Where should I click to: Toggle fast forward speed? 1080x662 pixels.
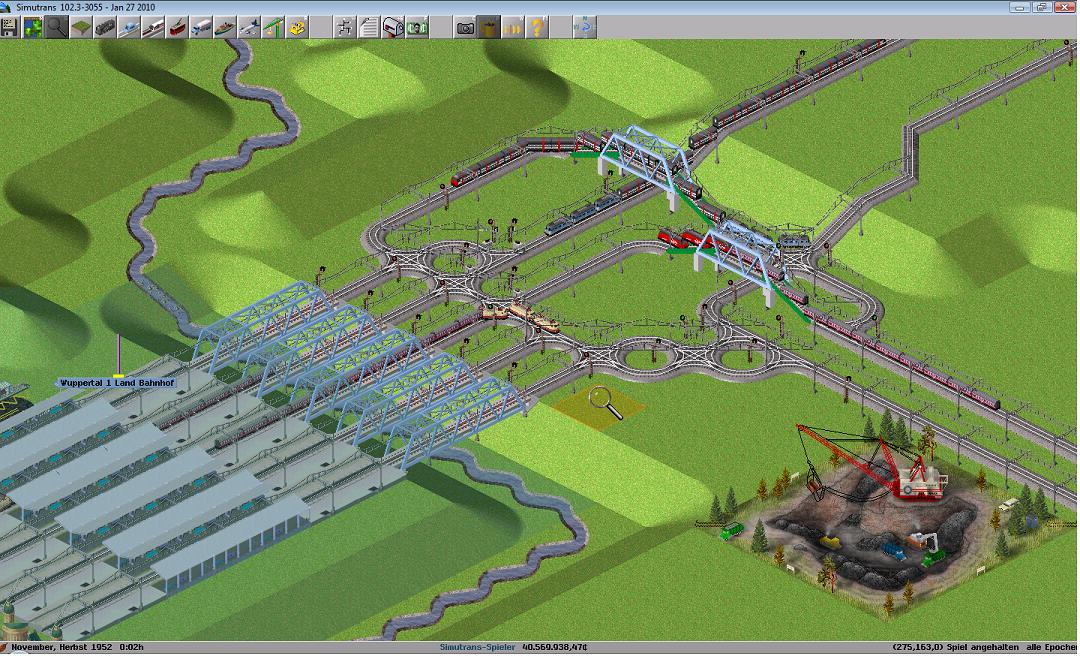tap(513, 27)
